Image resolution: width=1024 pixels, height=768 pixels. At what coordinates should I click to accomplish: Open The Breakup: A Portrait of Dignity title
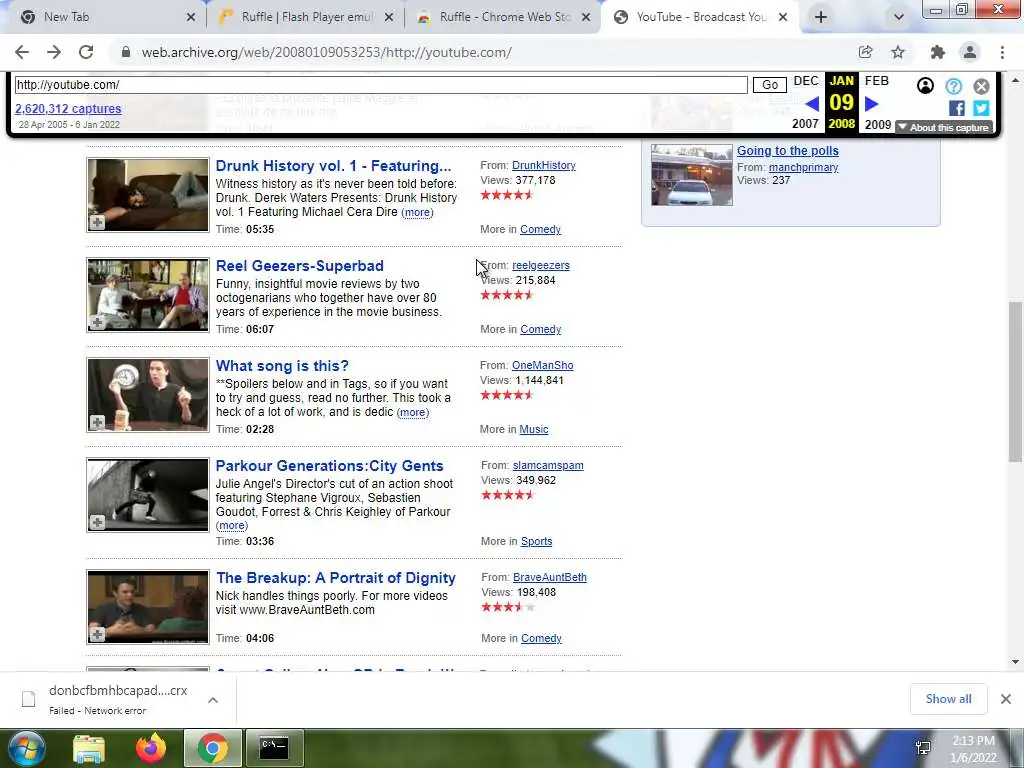click(336, 578)
